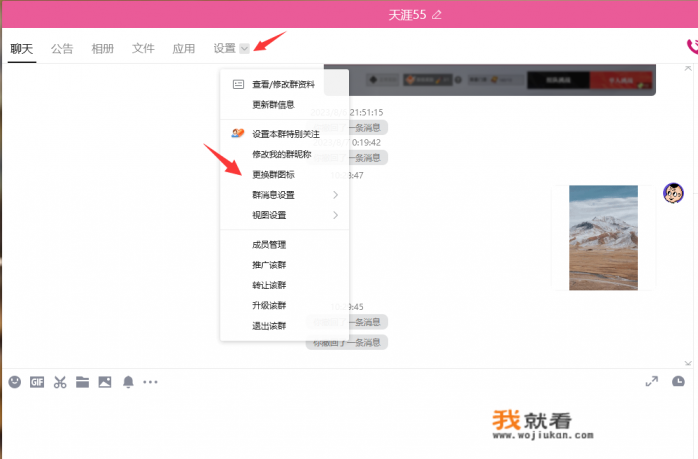The image size is (698, 459).
Task: Expand 视图设置 submenu arrow
Action: click(335, 215)
